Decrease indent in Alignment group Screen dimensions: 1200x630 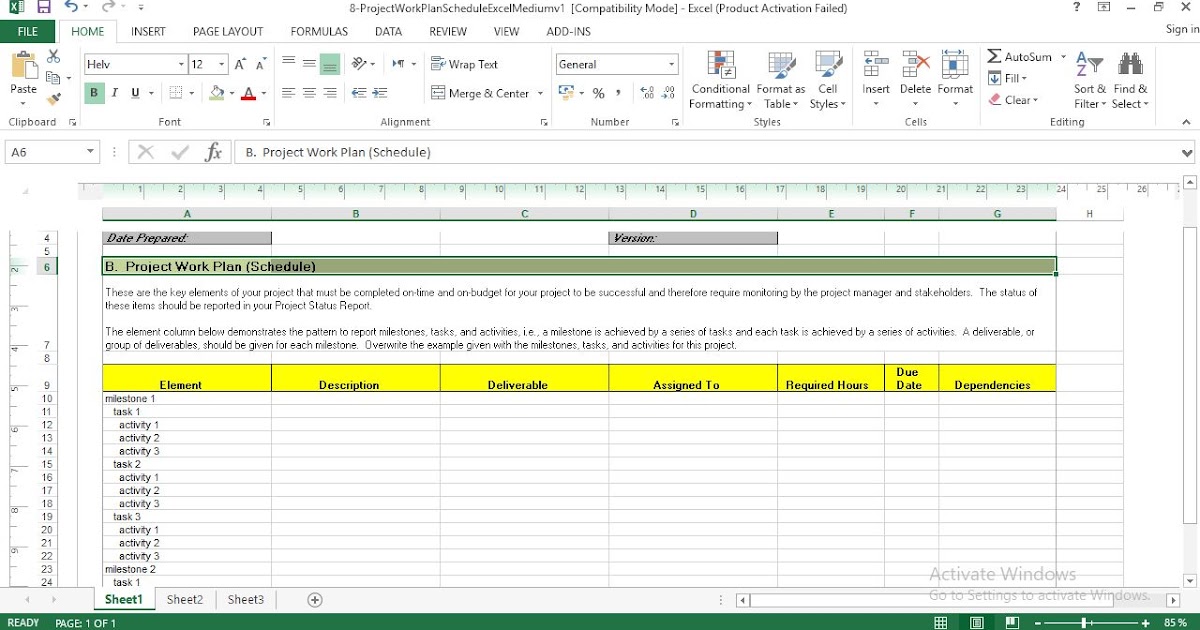[x=358, y=93]
